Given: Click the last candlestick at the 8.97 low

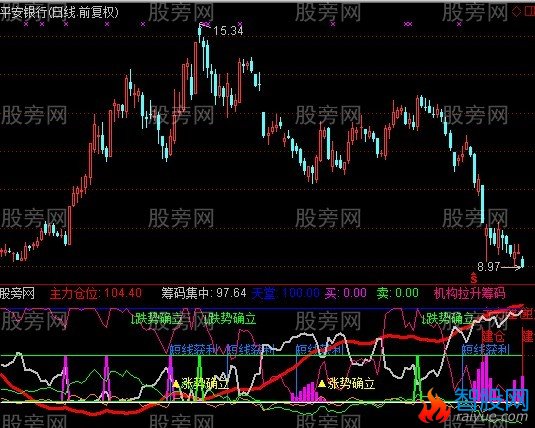Looking at the screenshot, I should (x=522, y=262).
